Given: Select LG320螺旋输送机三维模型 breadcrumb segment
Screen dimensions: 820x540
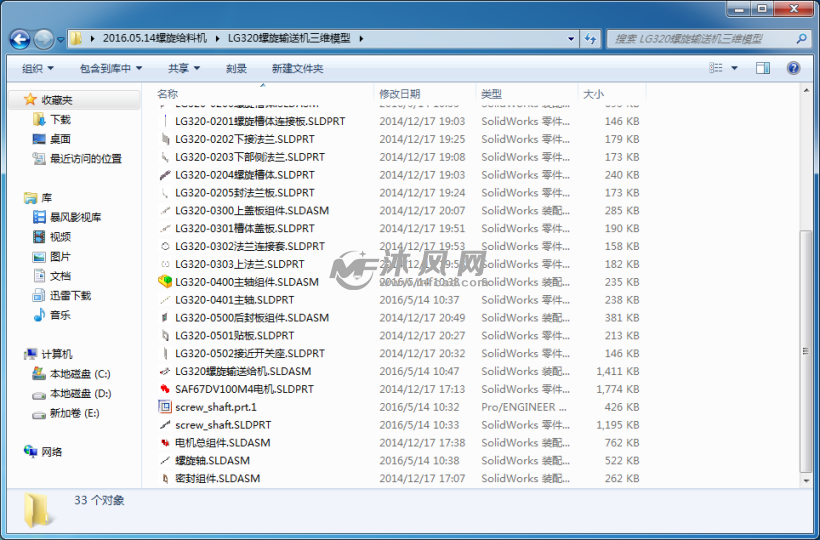Looking at the screenshot, I should pyautogui.click(x=289, y=38).
